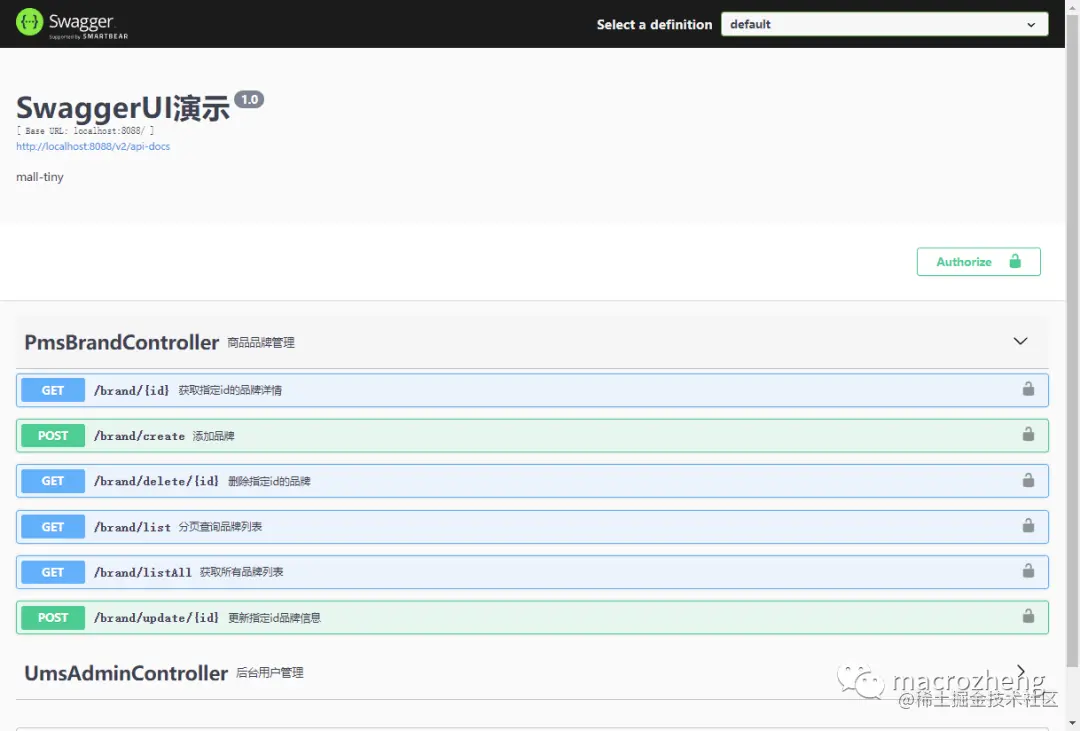Click the lock icon on POST /brand/create

(x=1028, y=434)
